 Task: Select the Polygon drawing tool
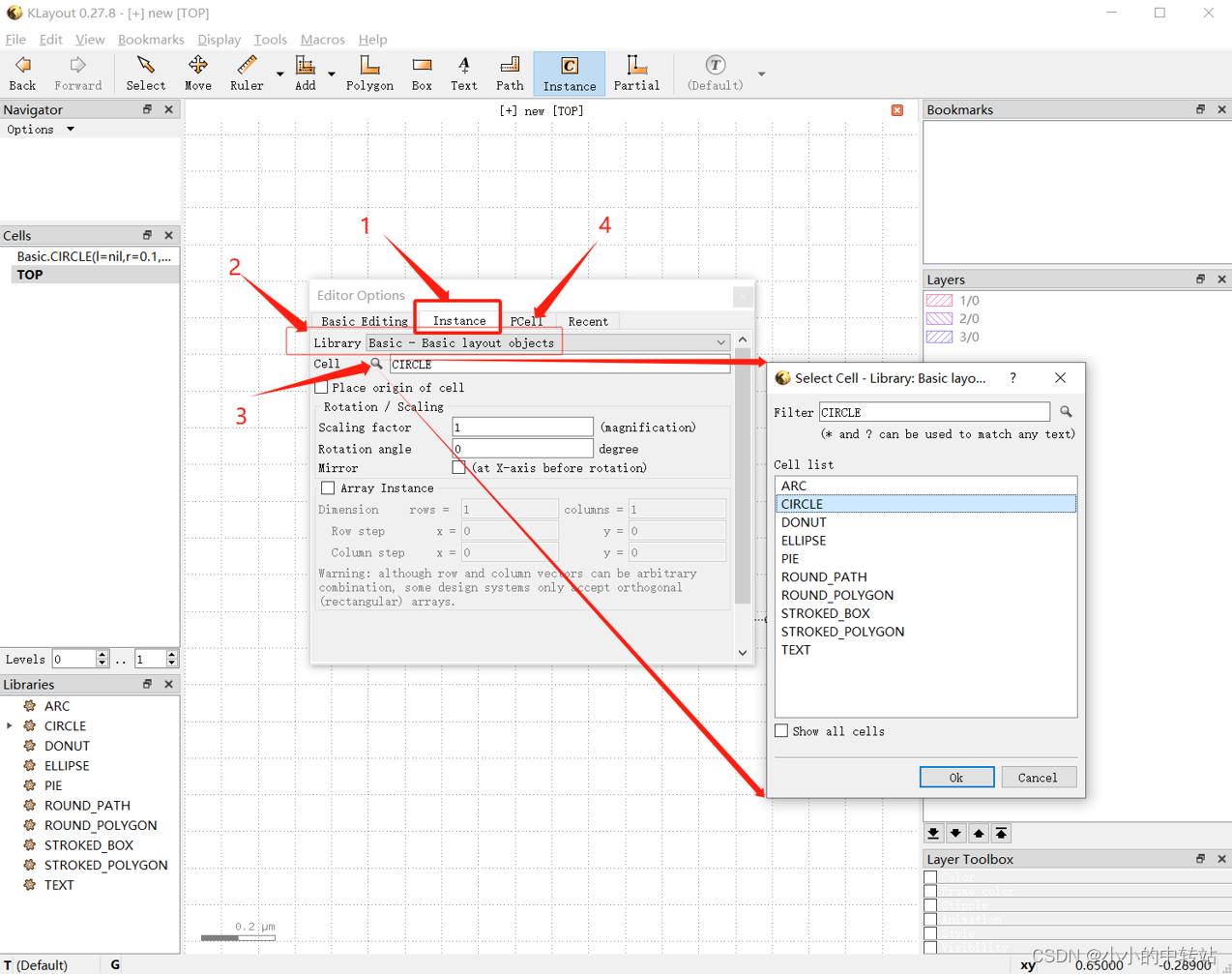pos(369,74)
